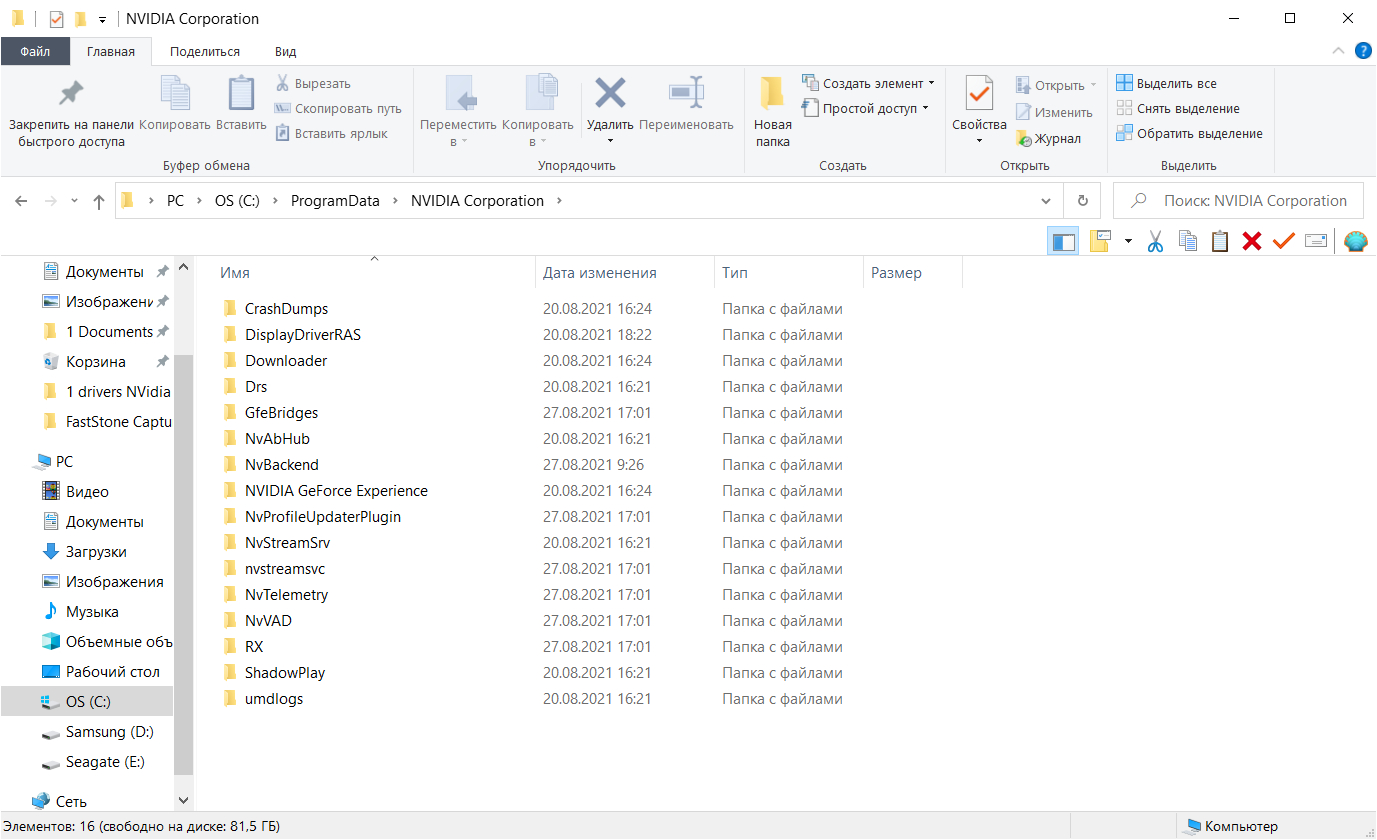Click the large Вставить clipboard icon in ribbon
Viewport: 1377px width, 840px height.
pyautogui.click(x=241, y=94)
